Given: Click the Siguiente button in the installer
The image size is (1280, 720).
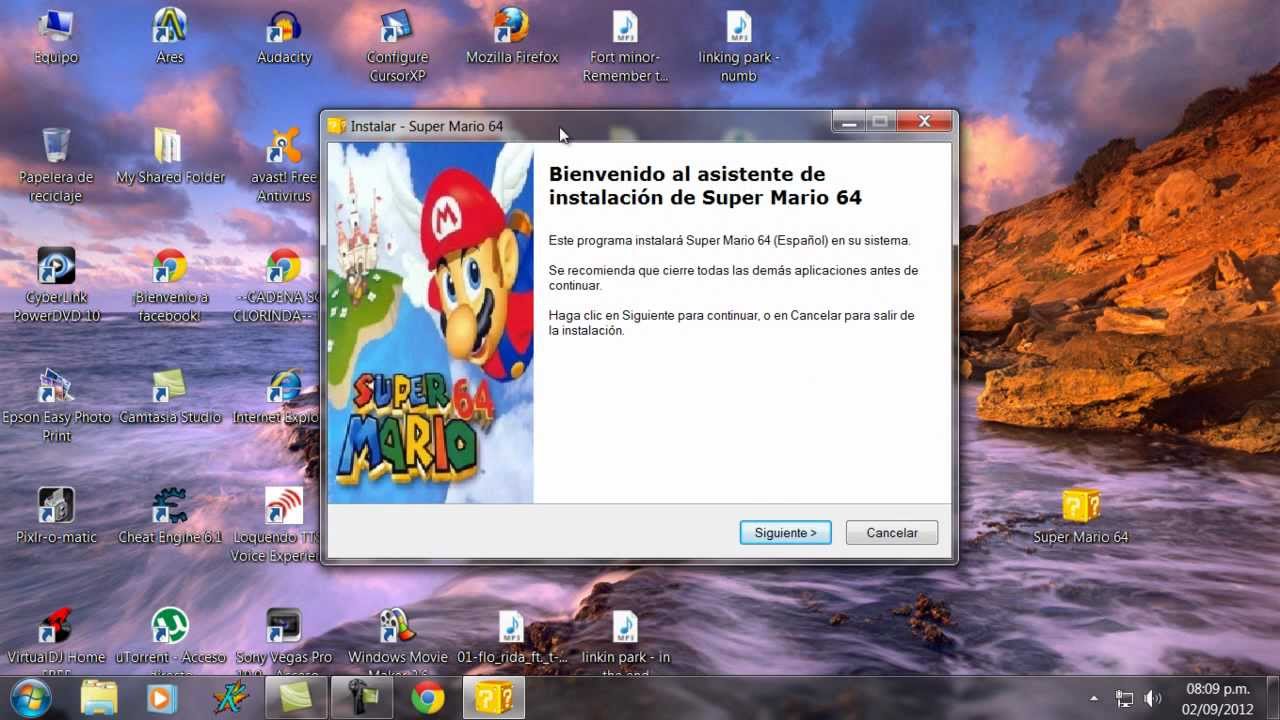Looking at the screenshot, I should click(x=785, y=533).
